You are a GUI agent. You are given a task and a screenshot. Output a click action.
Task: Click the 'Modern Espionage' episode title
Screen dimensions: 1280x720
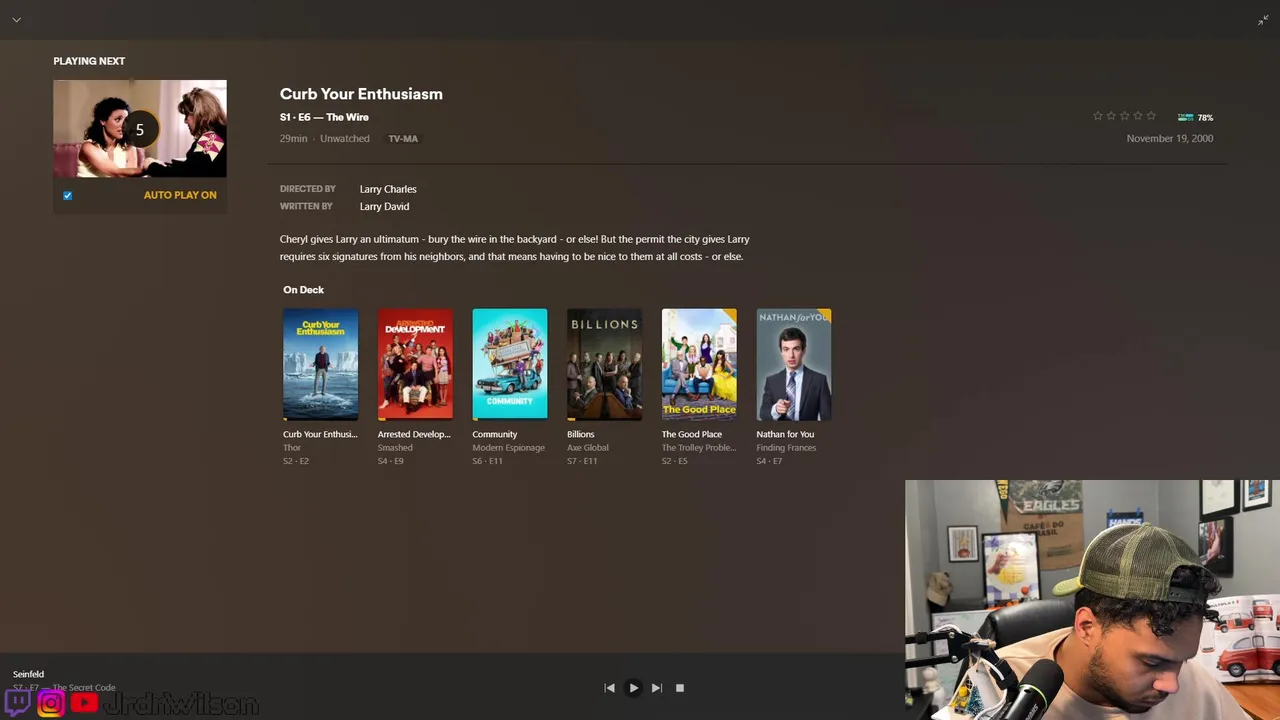point(508,448)
